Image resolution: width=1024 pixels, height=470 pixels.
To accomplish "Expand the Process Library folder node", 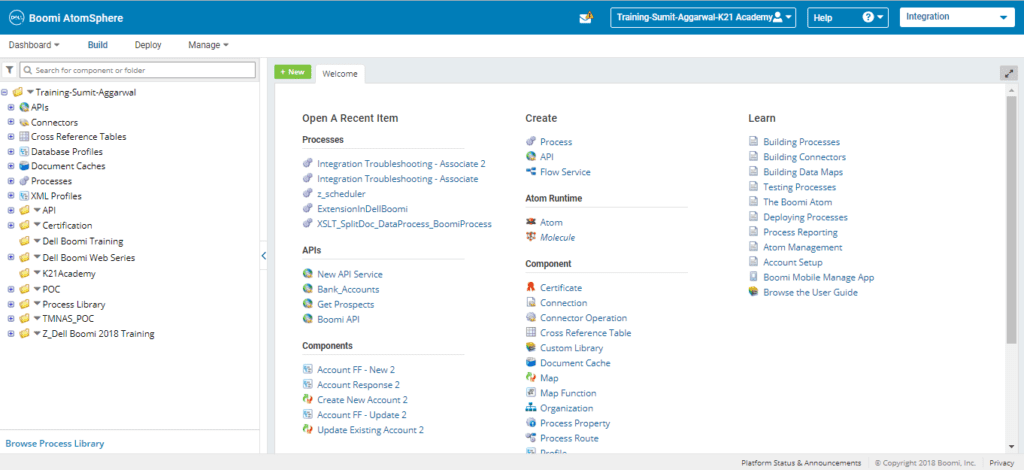I will pyautogui.click(x=11, y=304).
